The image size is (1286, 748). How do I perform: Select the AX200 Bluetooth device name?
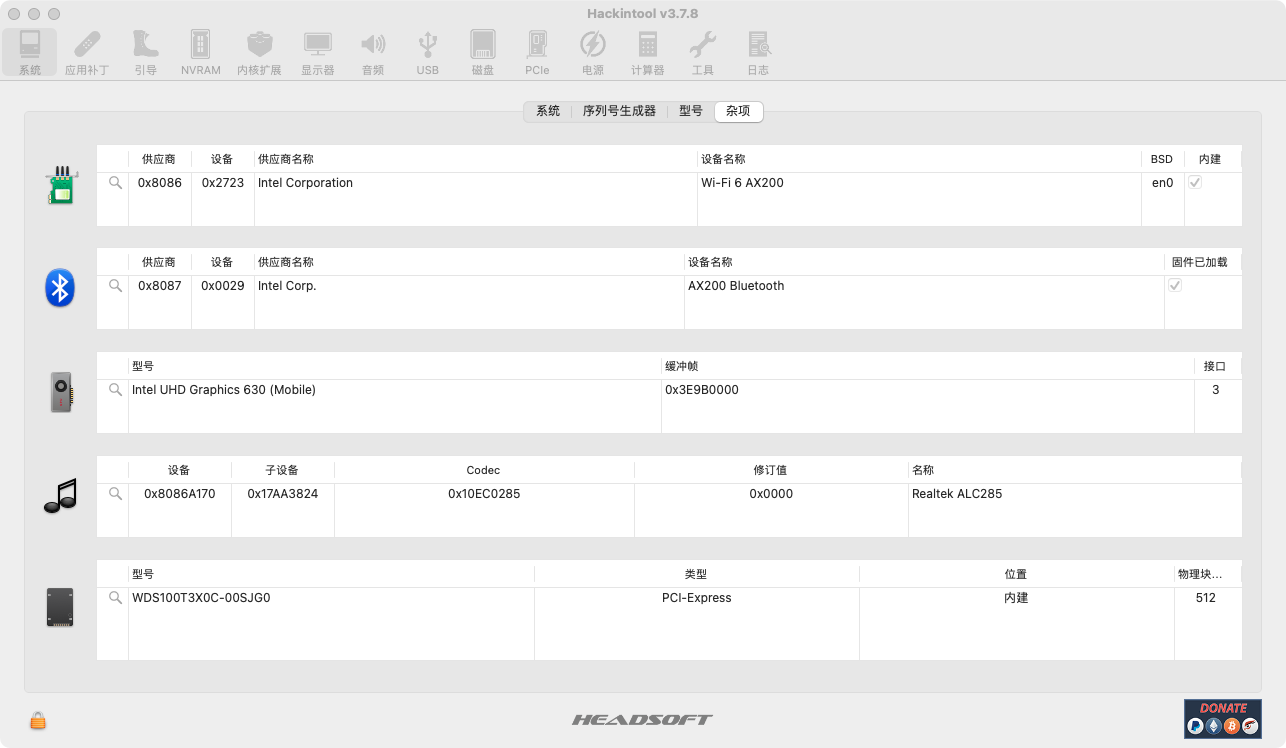[x=736, y=286]
